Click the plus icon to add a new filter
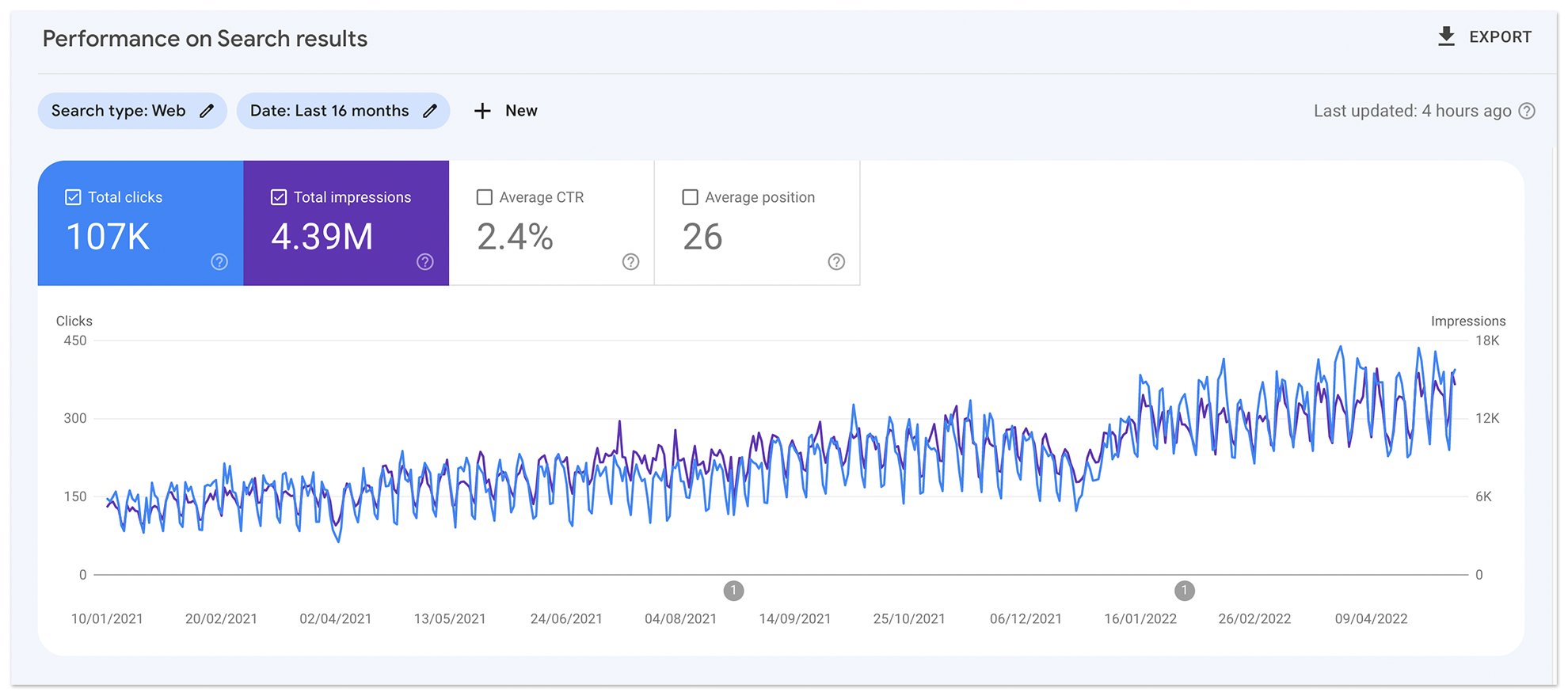 (x=482, y=111)
